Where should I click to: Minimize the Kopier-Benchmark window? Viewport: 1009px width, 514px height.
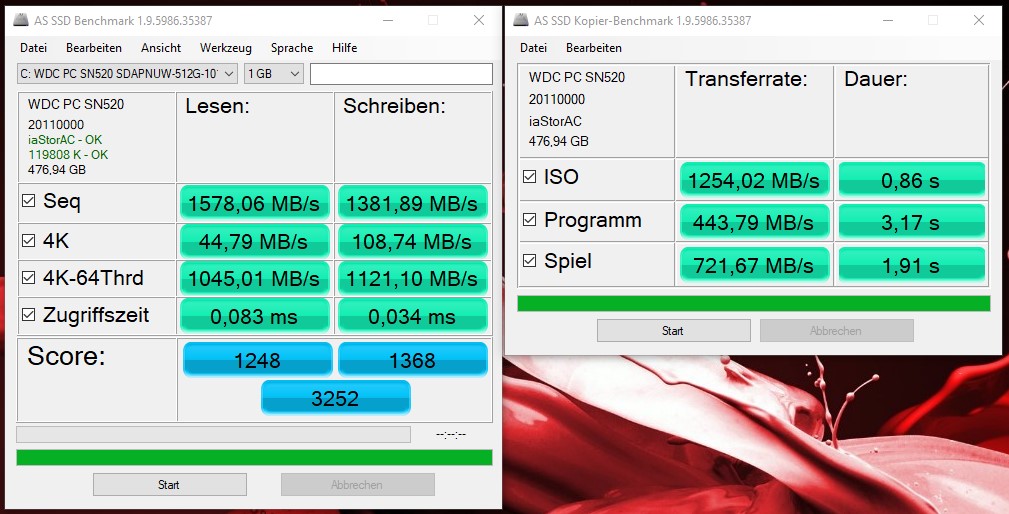(x=887, y=20)
